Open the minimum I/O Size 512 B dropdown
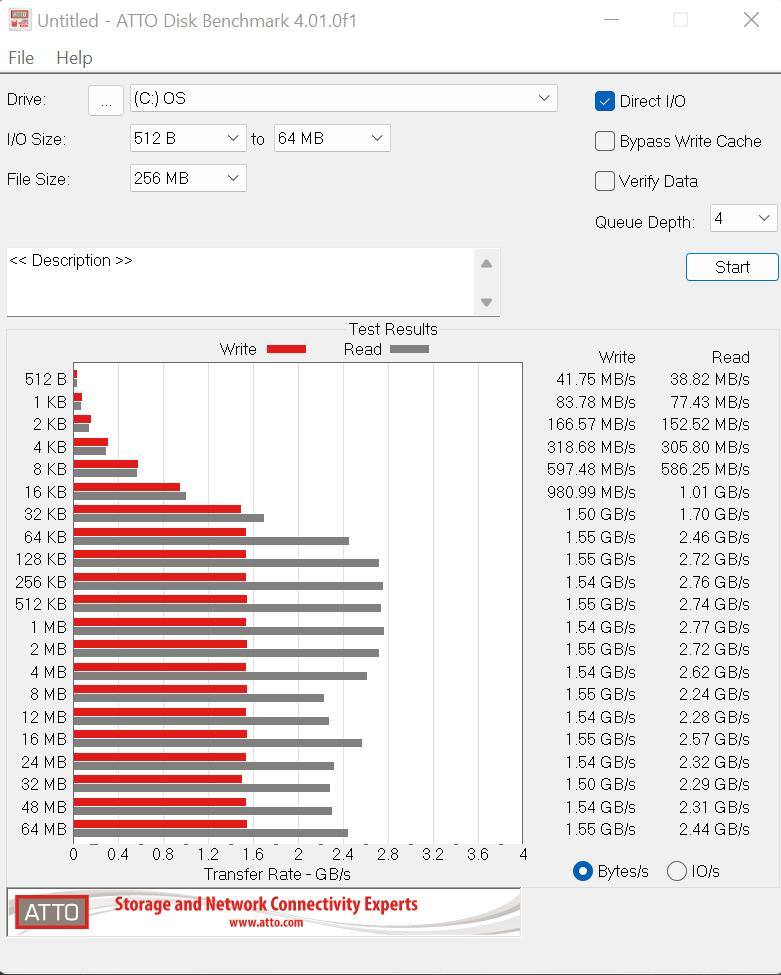 point(188,138)
